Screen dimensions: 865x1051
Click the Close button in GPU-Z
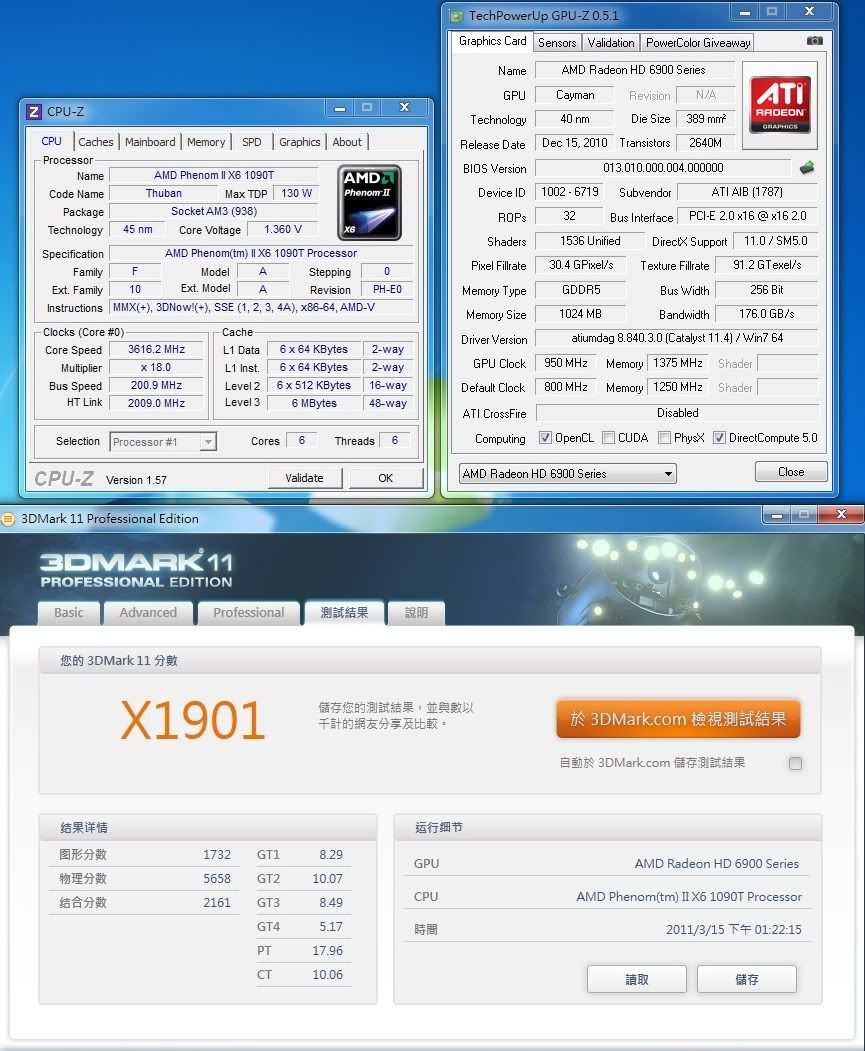coord(791,472)
